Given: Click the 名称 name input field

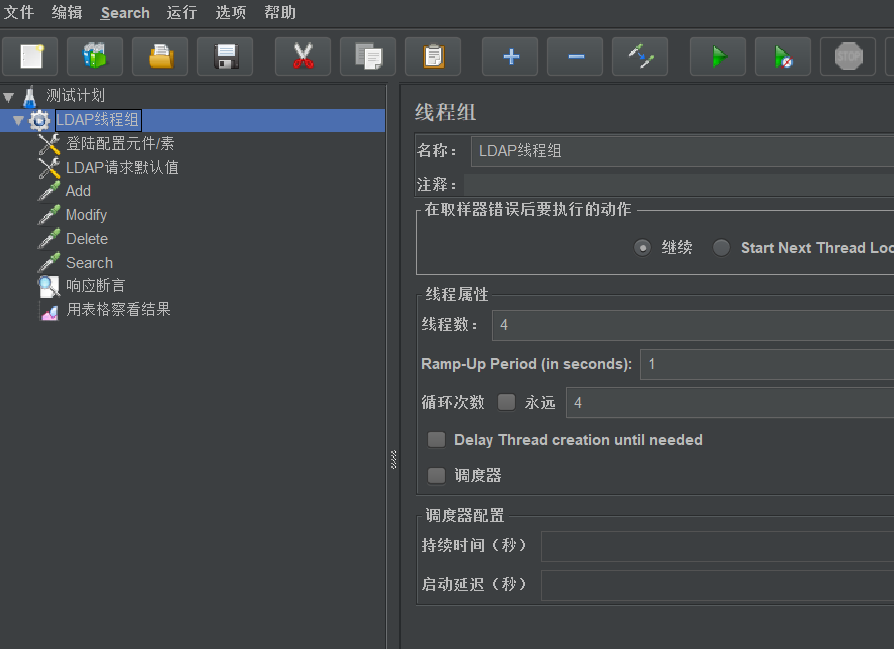Looking at the screenshot, I should pos(682,151).
